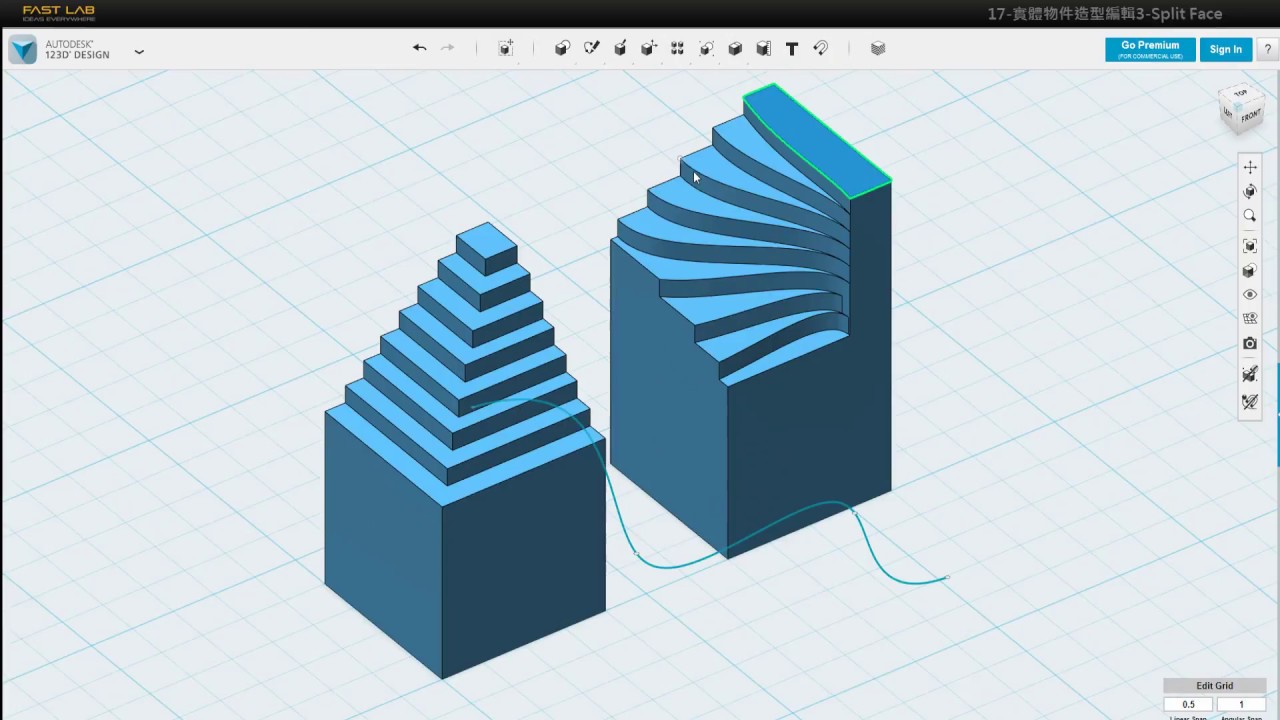
Task: Open the 123D Design application menu arrow
Action: (139, 50)
